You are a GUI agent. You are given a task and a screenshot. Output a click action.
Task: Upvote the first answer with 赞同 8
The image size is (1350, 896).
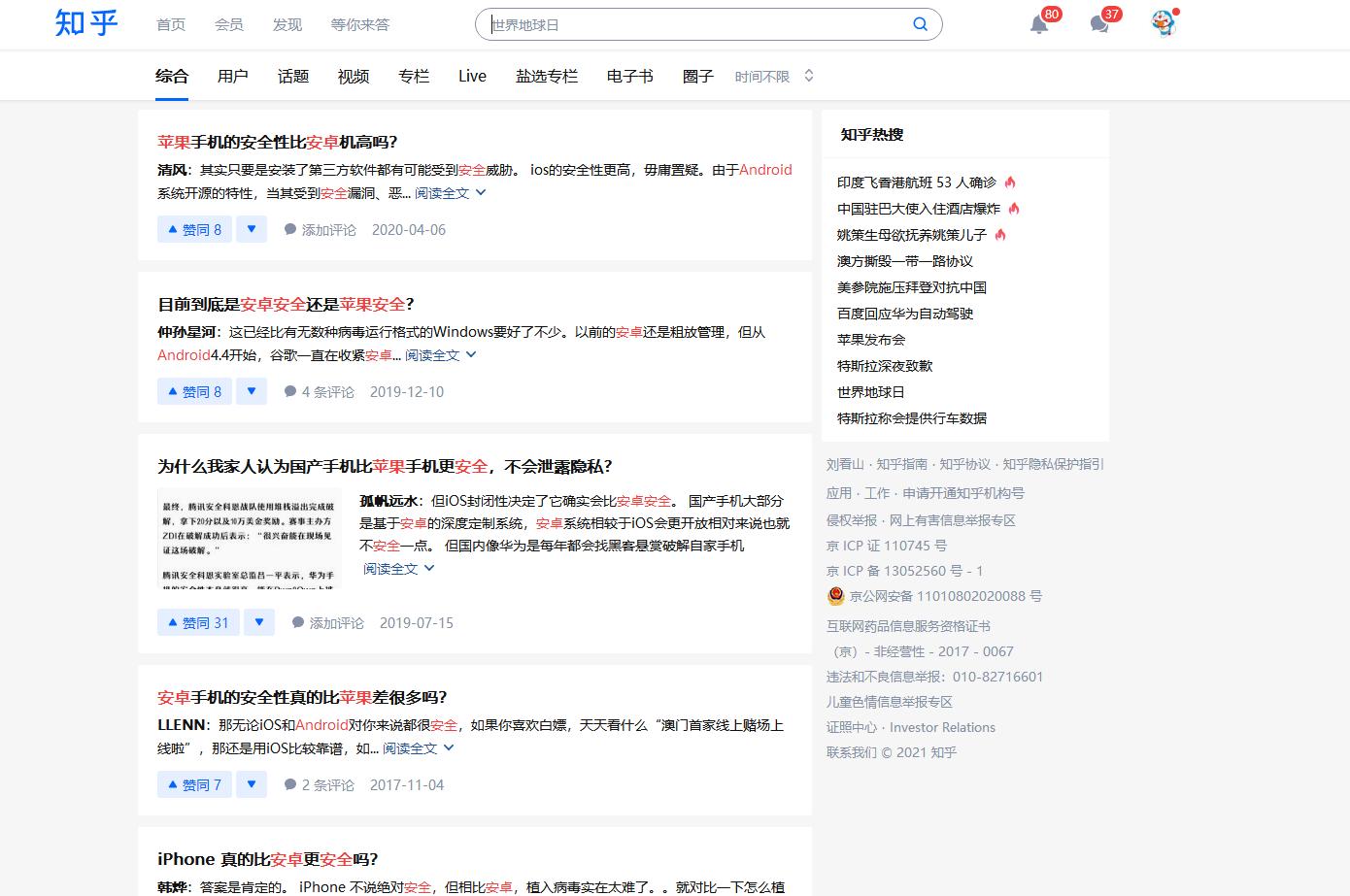[193, 229]
